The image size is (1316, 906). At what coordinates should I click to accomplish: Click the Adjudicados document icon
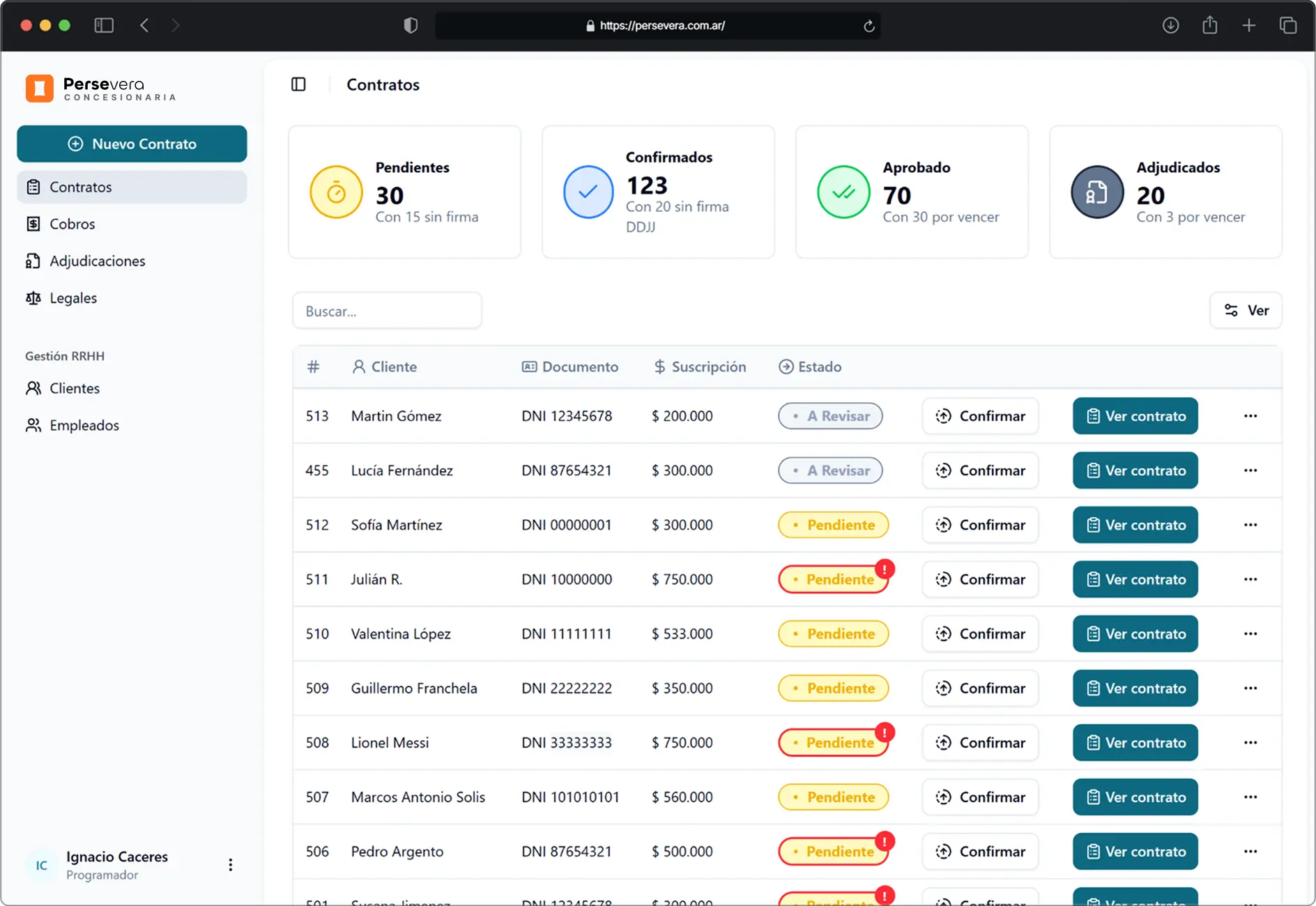coord(1096,192)
